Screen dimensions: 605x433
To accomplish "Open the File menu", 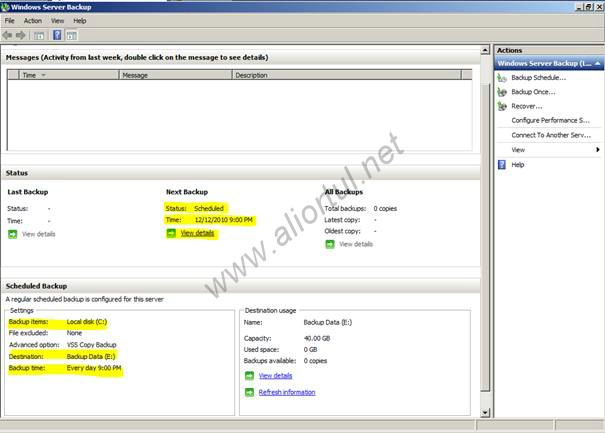I will [x=9, y=21].
